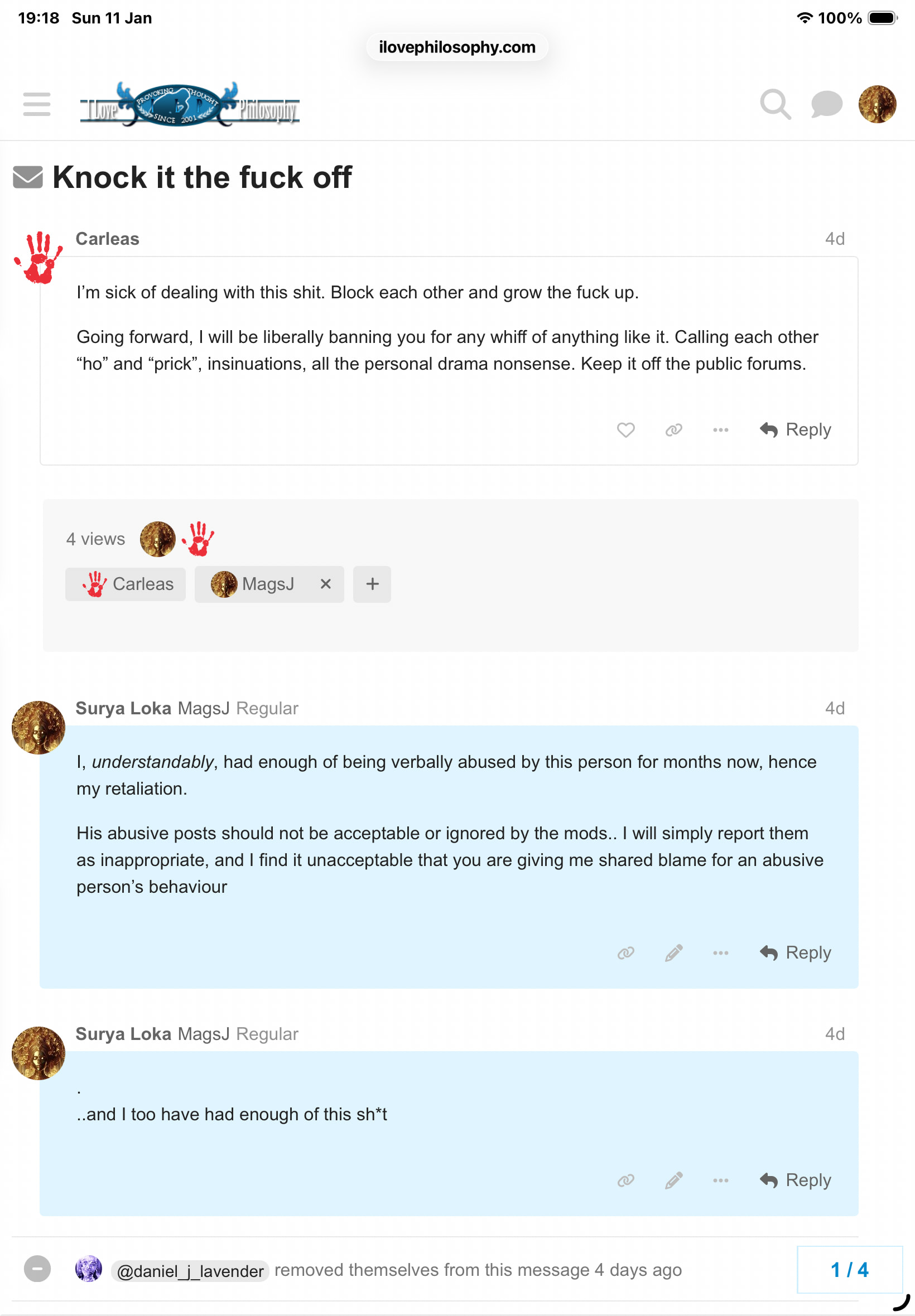Show more actions on Carleas's post

click(x=721, y=430)
